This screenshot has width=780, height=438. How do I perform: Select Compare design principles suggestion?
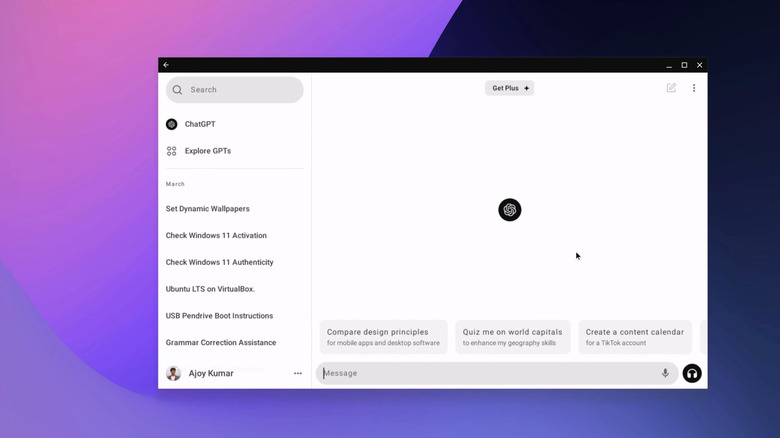[x=383, y=337]
